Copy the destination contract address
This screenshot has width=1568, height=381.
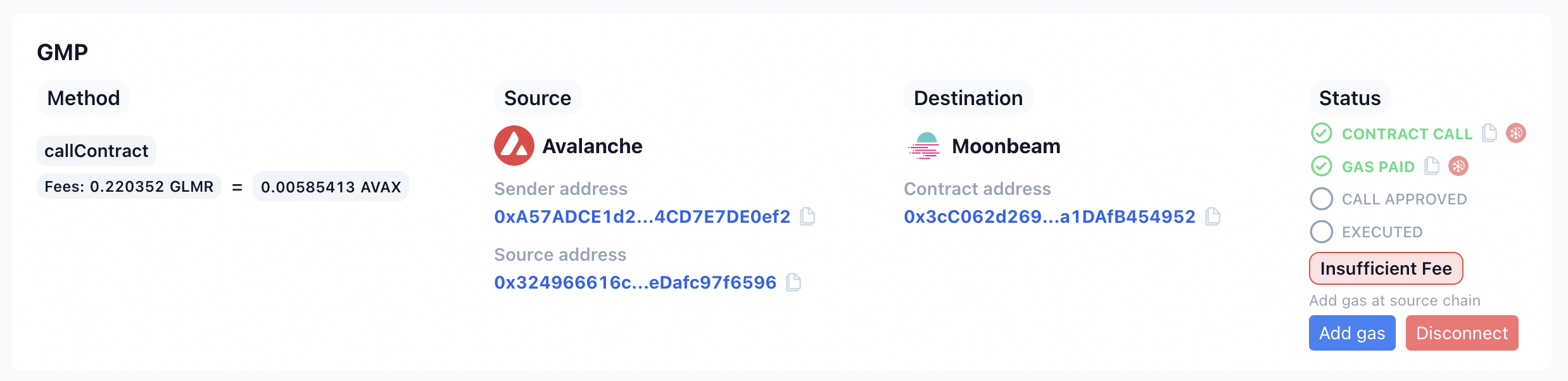click(x=1213, y=216)
